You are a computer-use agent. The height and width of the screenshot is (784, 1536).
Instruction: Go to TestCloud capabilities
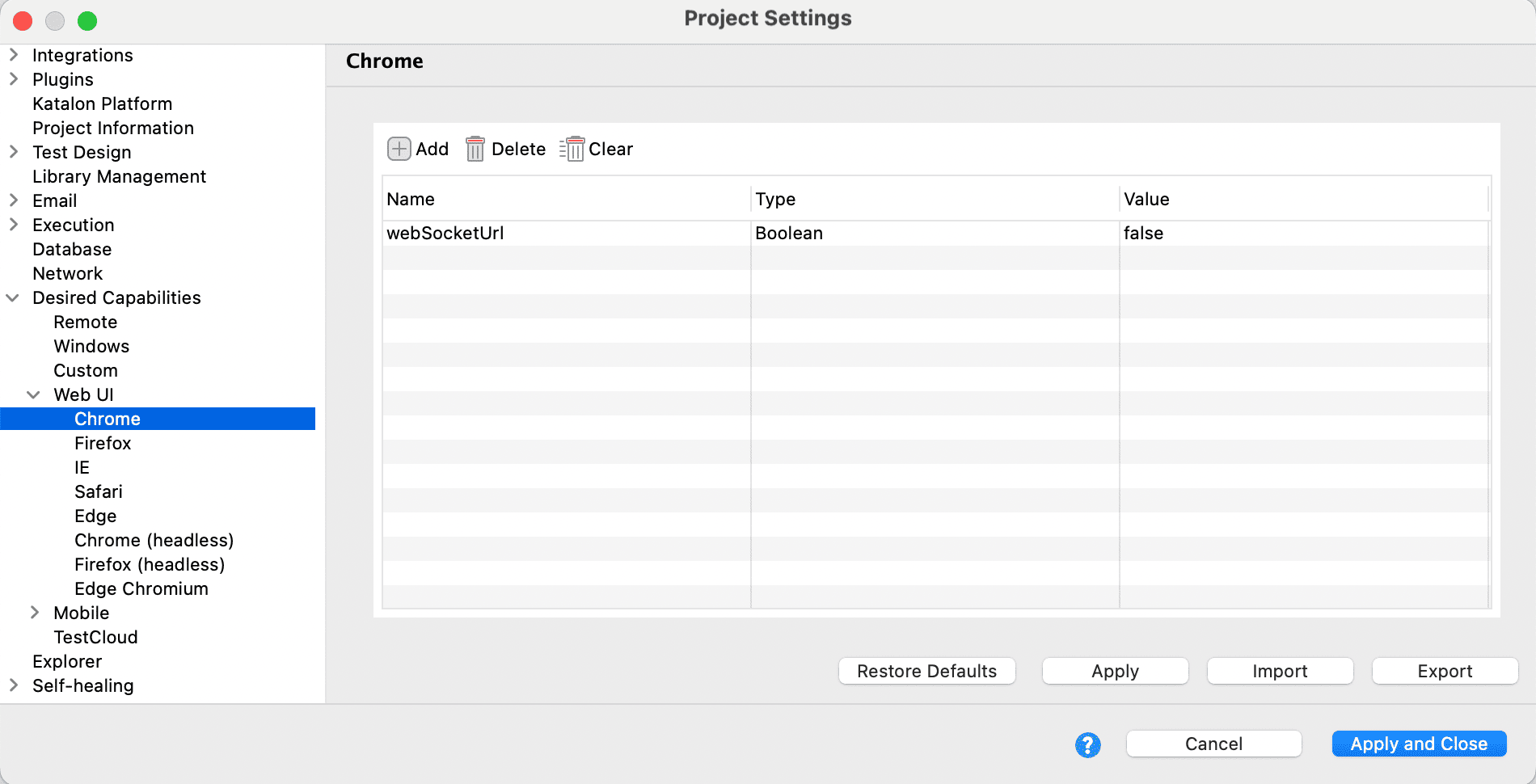[x=95, y=638]
